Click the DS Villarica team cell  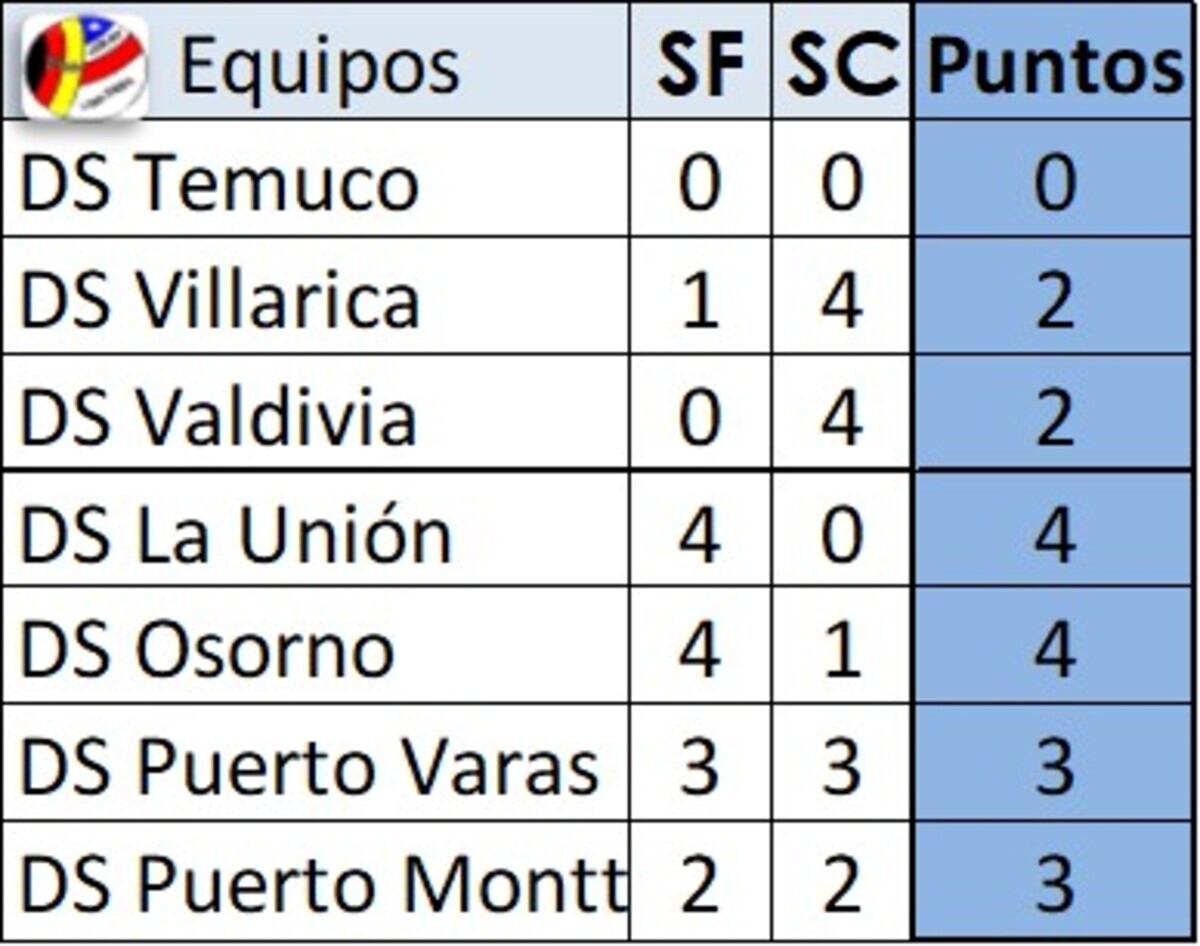pos(316,296)
